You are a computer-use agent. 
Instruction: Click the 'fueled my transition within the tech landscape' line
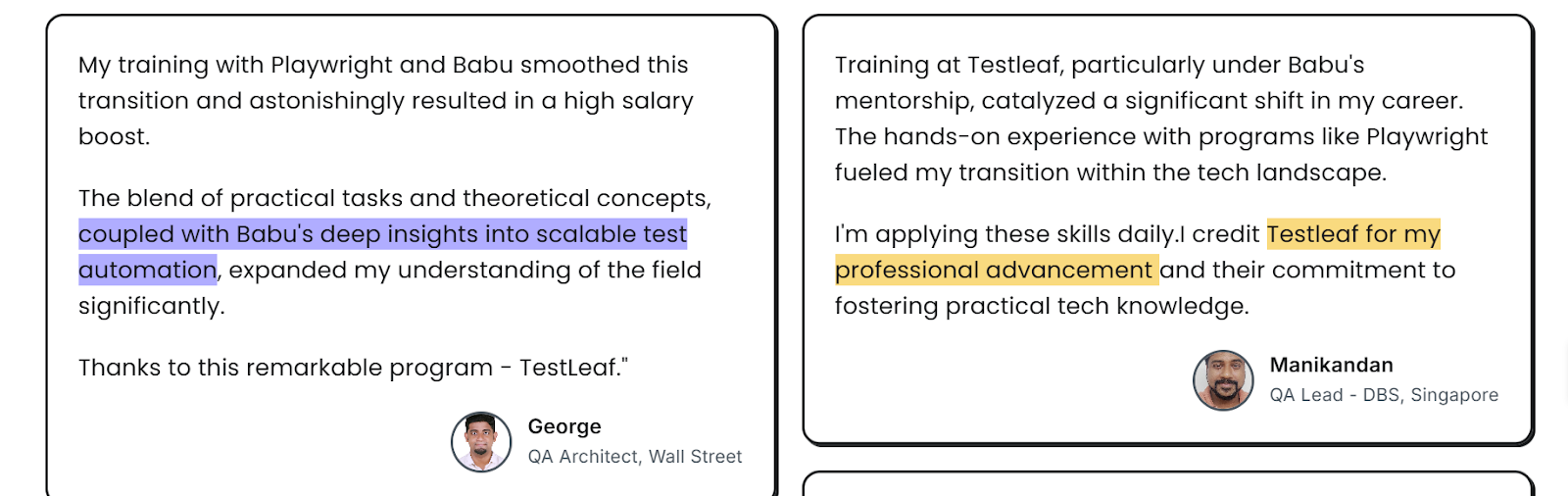pyautogui.click(x=1110, y=173)
